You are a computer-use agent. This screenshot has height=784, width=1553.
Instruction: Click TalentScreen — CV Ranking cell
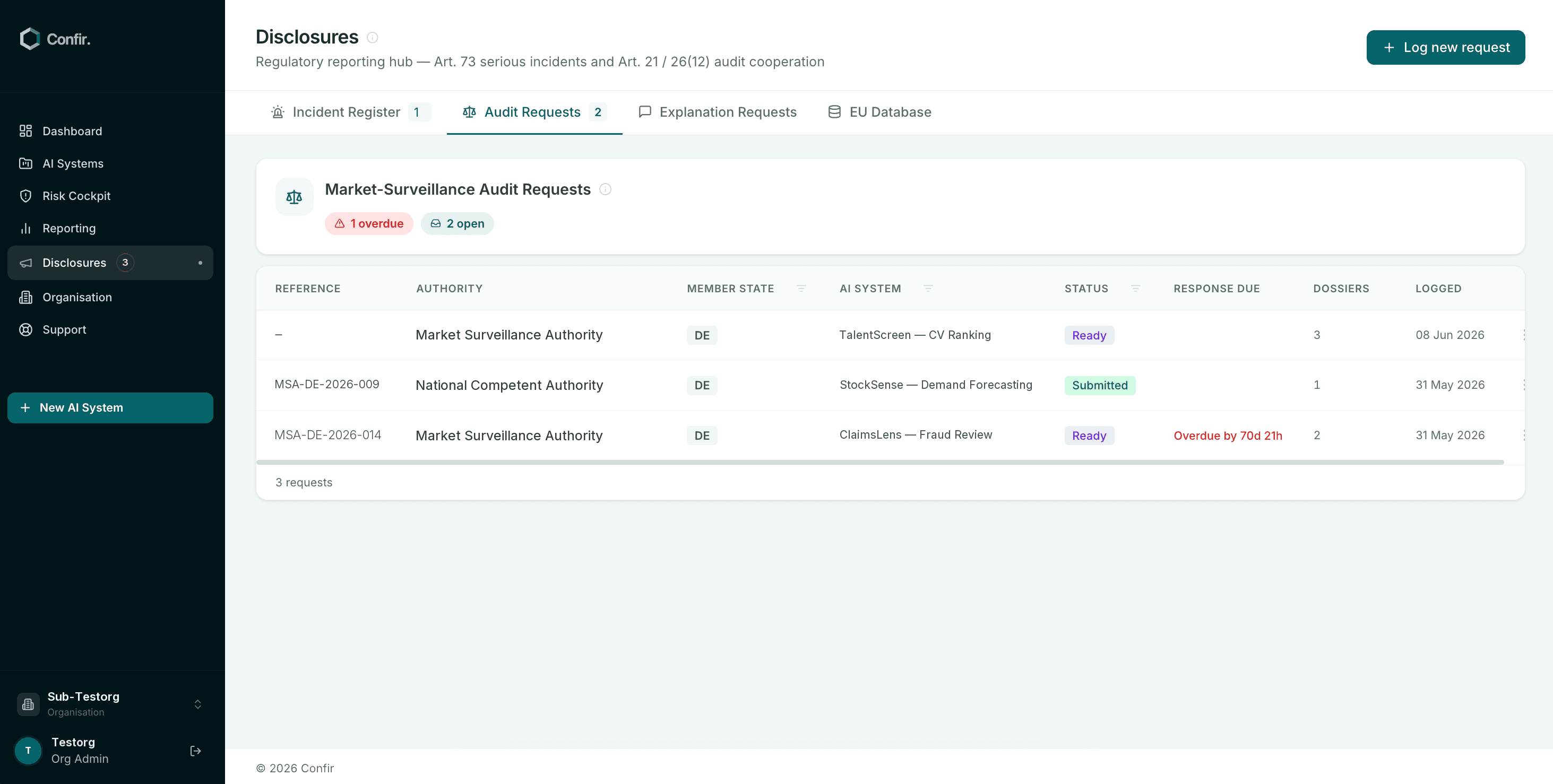(x=915, y=335)
